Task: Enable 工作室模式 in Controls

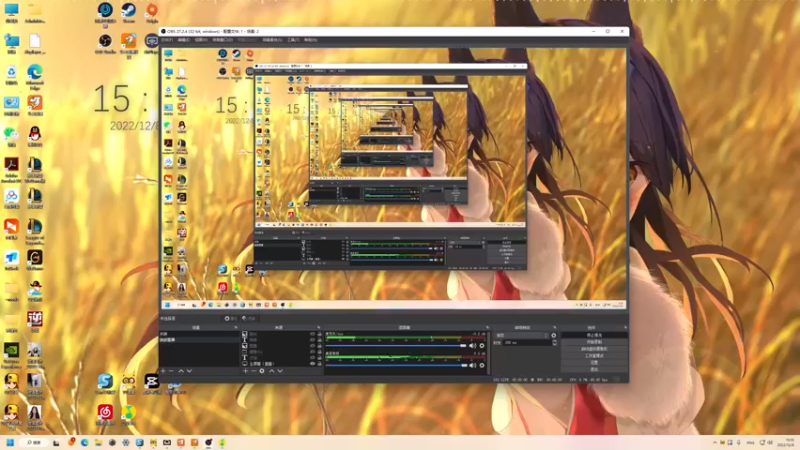Action: click(594, 356)
